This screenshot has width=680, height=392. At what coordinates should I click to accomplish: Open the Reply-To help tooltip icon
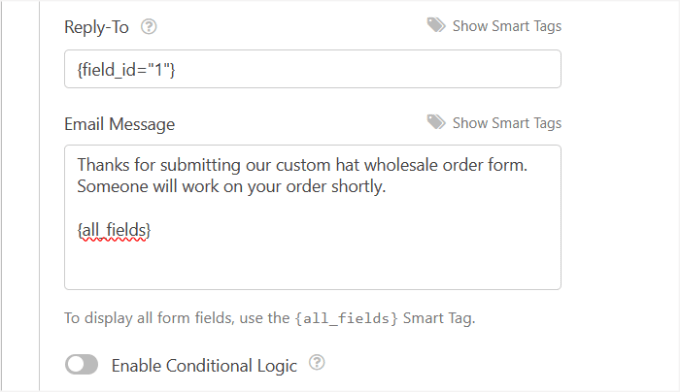coord(149,27)
